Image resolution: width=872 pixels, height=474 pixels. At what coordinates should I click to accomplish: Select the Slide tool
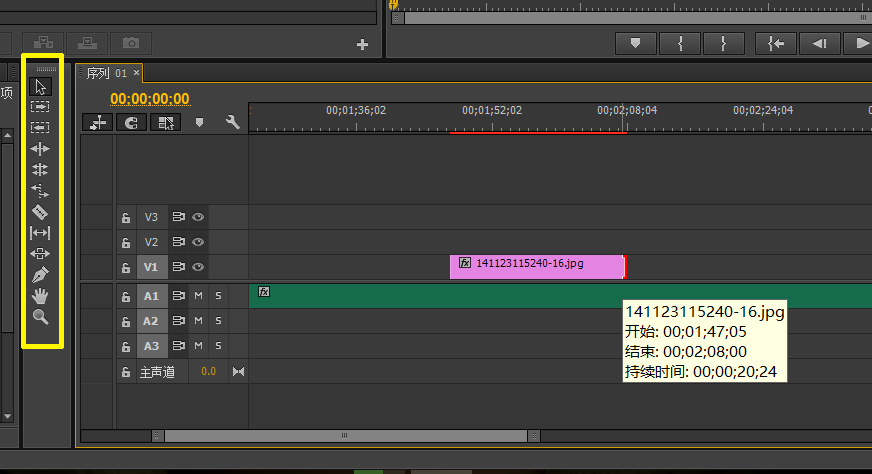[x=40, y=254]
